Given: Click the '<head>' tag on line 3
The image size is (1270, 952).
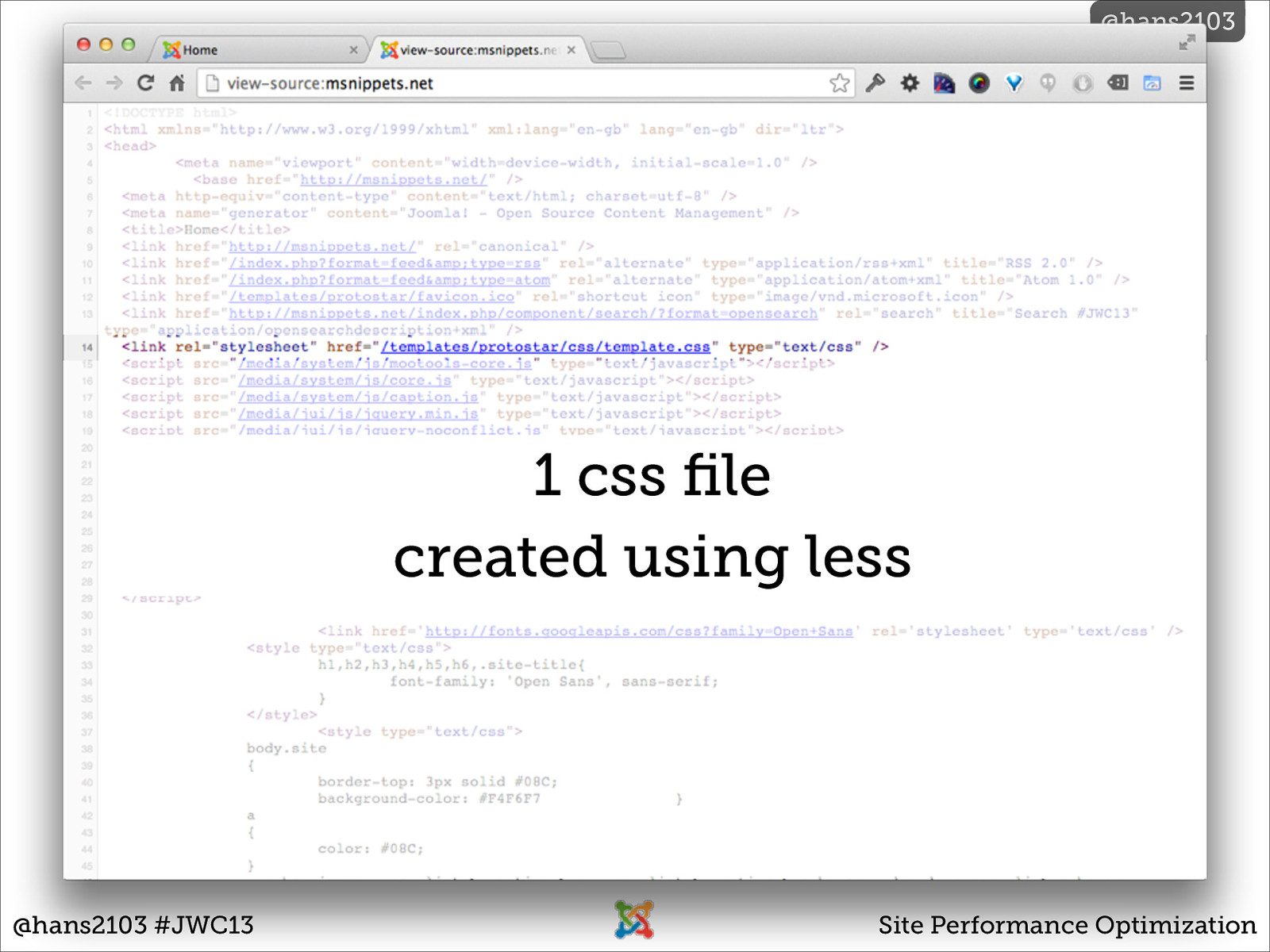Looking at the screenshot, I should (130, 146).
